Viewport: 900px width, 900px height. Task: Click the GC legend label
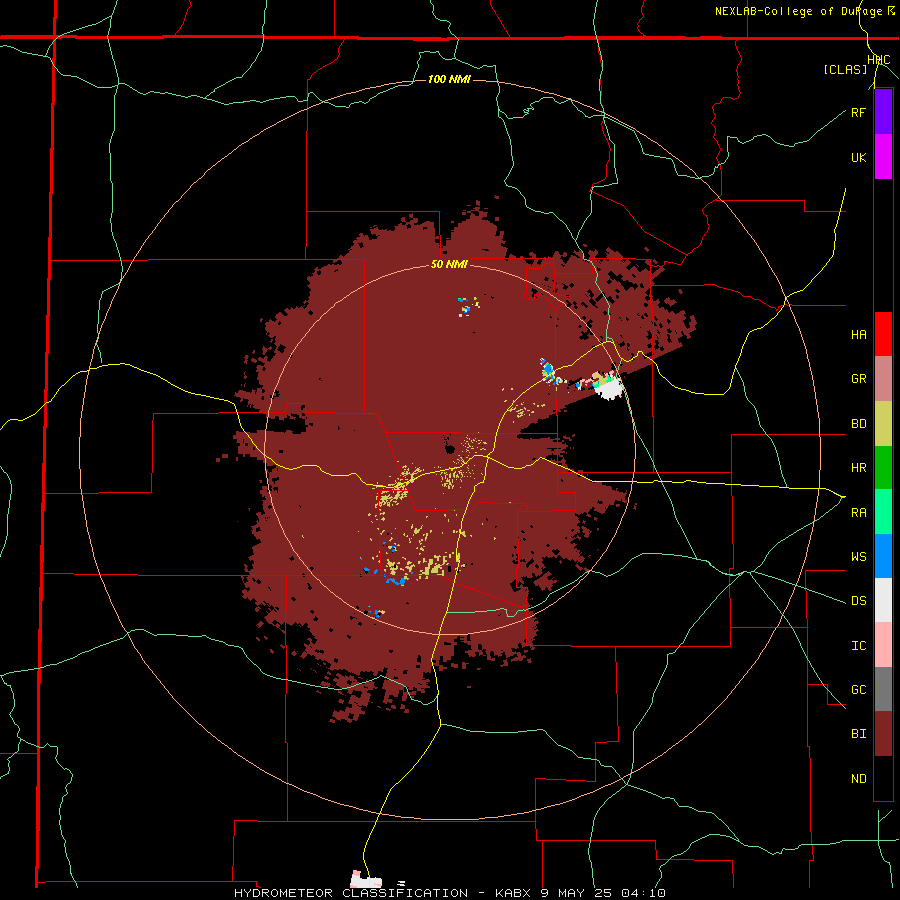[x=858, y=690]
